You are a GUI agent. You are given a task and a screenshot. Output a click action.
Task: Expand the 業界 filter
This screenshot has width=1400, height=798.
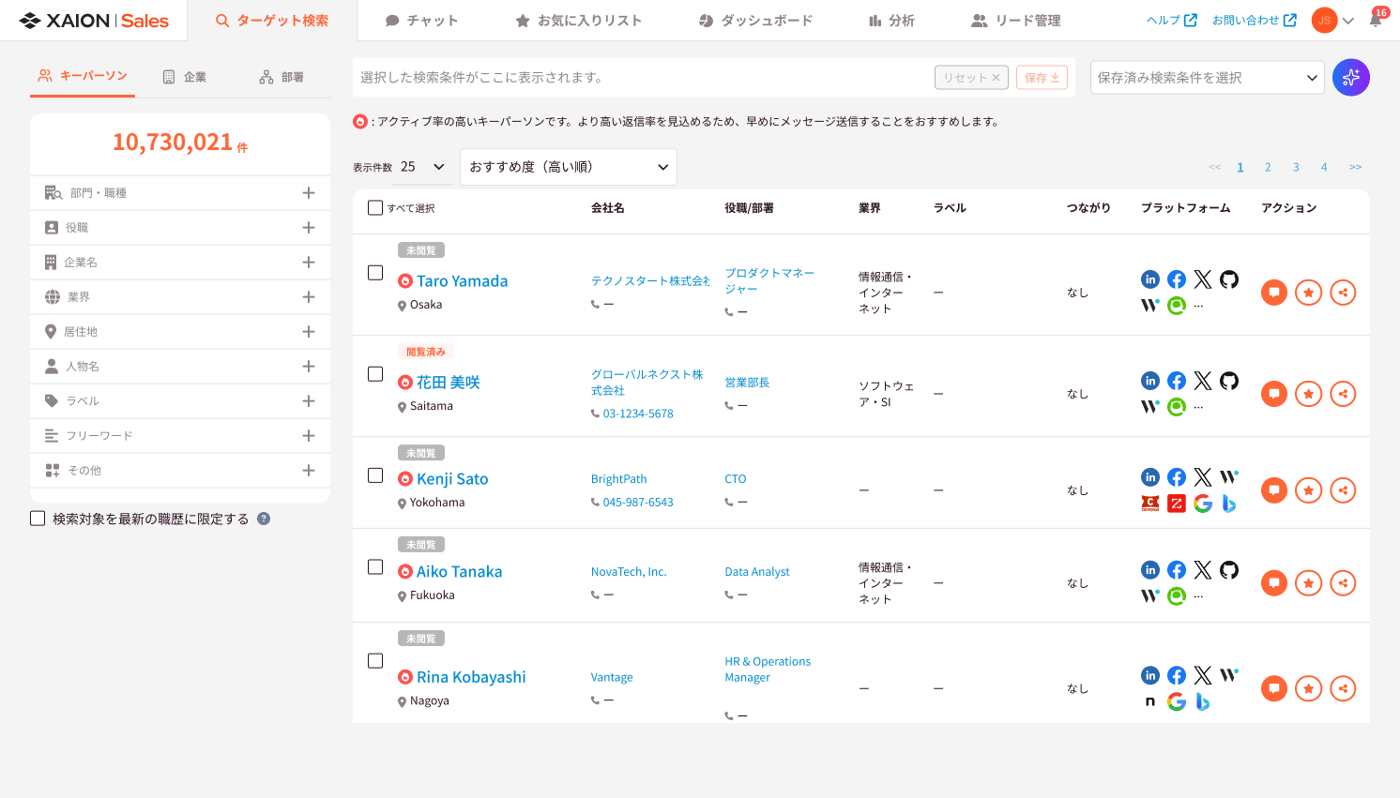point(180,297)
